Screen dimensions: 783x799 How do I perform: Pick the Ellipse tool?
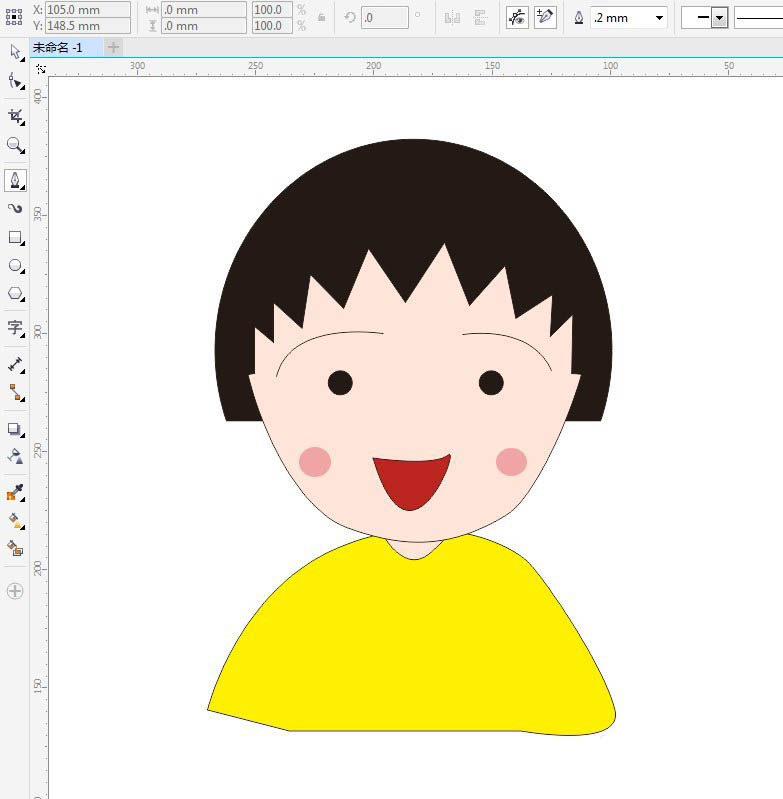click(14, 266)
